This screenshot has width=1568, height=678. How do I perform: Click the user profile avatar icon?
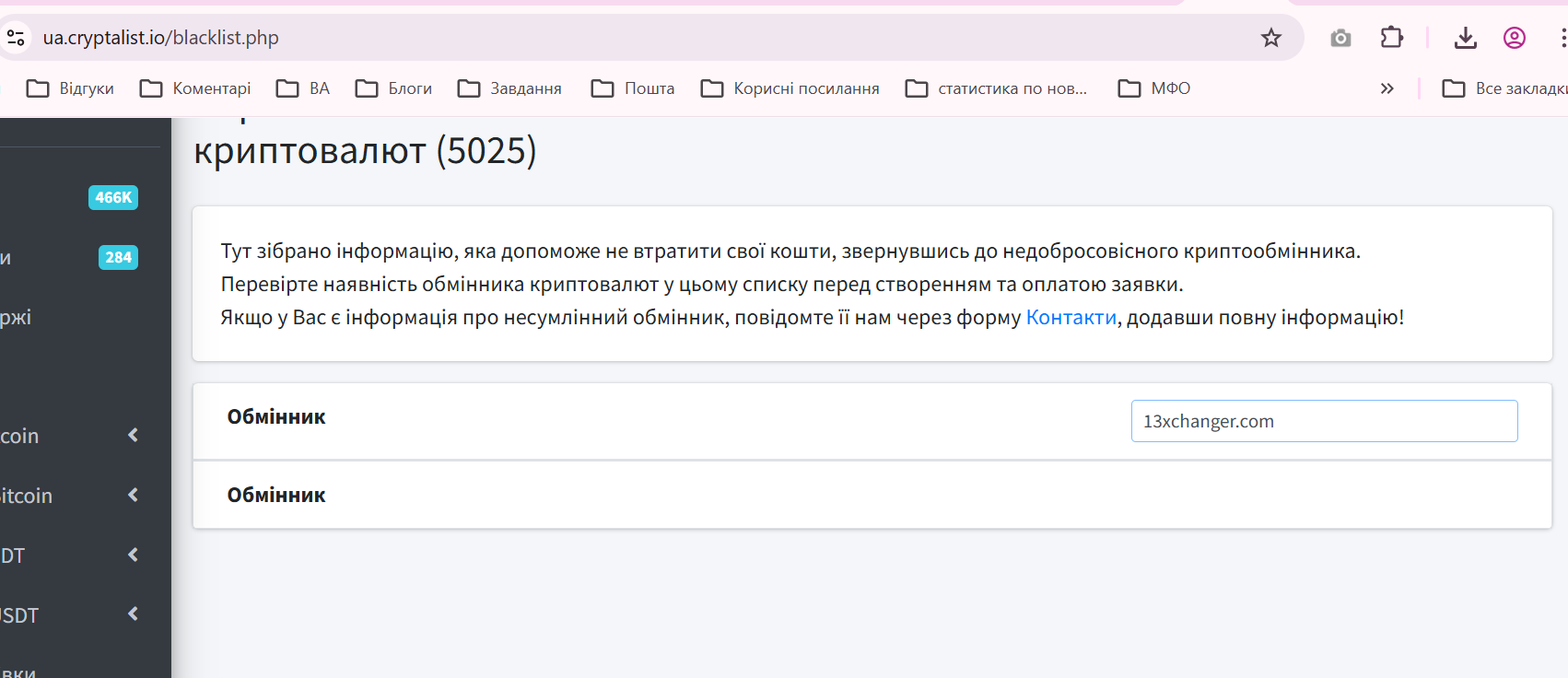point(1515,38)
